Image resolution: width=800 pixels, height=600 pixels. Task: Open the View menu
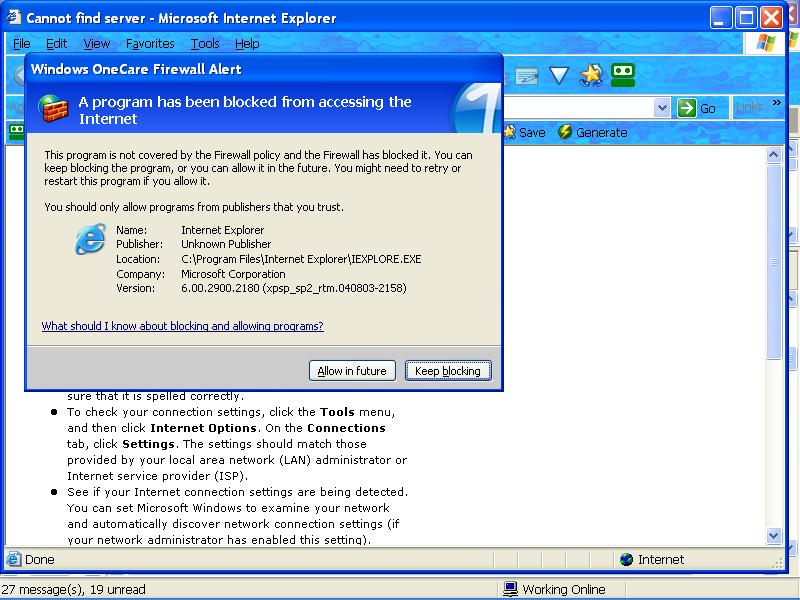click(x=96, y=44)
